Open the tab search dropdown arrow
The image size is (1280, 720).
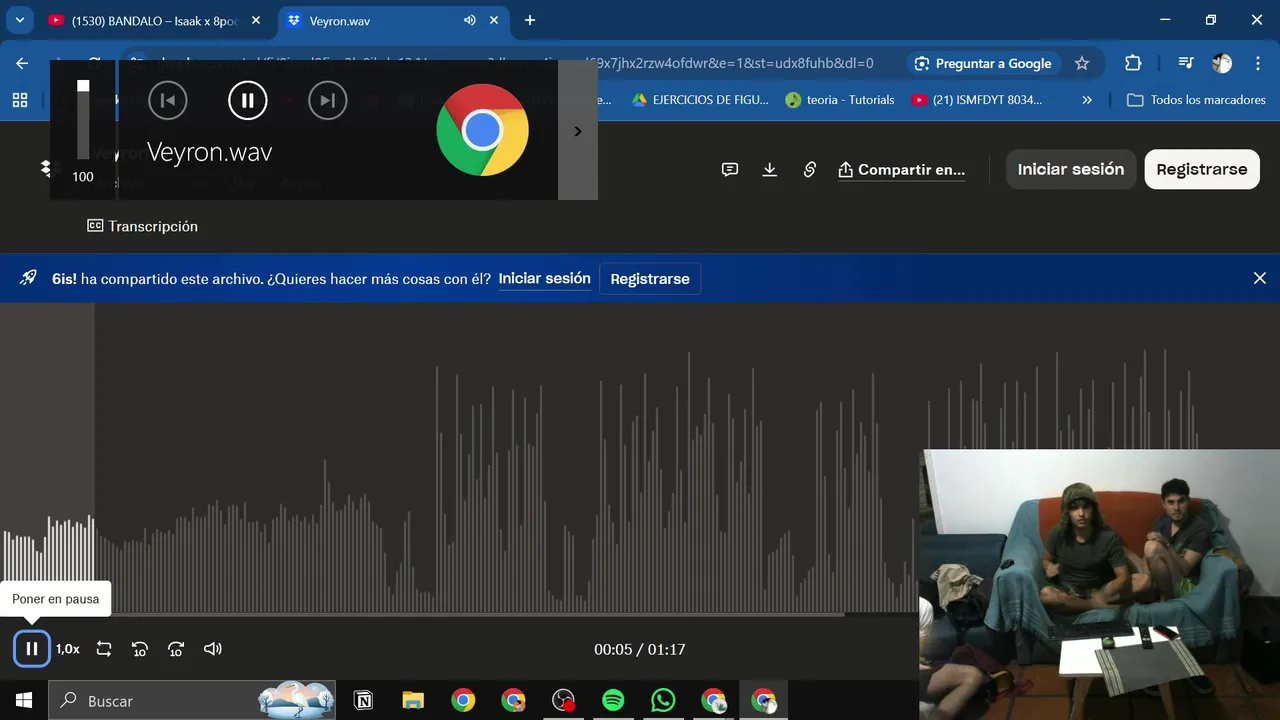(19, 20)
